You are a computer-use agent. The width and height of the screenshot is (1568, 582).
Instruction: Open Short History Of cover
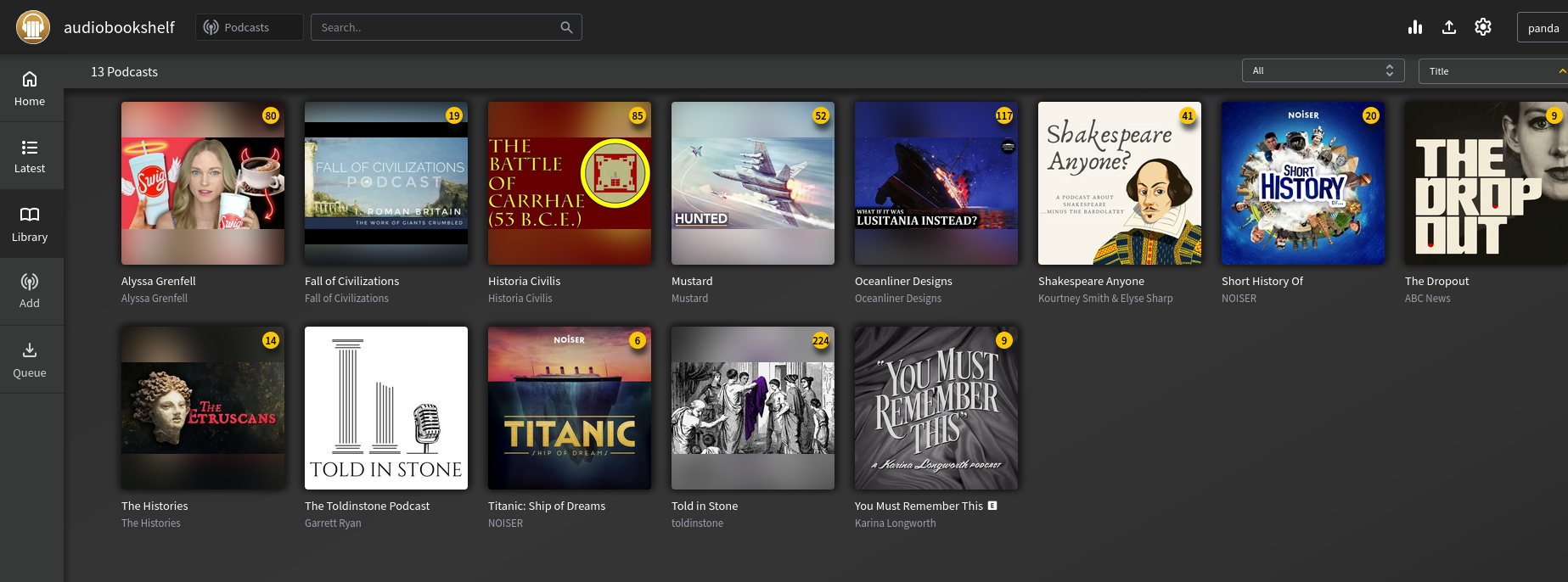1303,183
